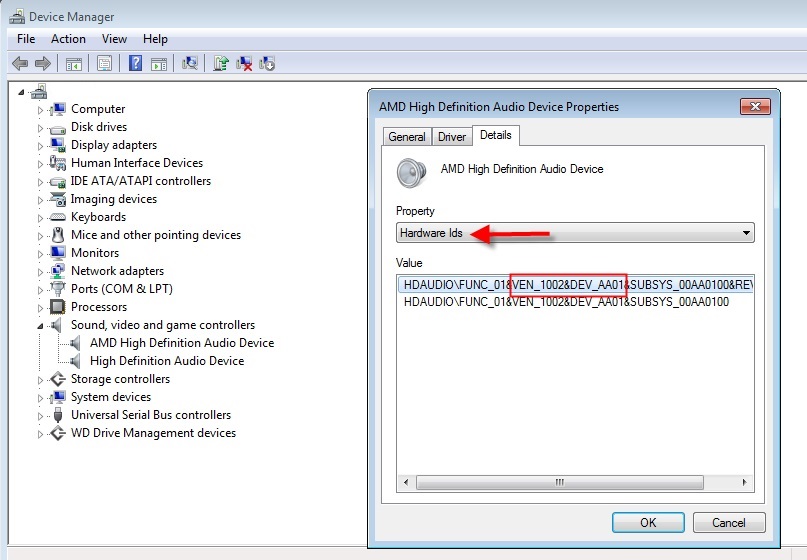Viewport: 807px width, 560px height.
Task: Click Disable device toolbar icon
Action: click(x=267, y=64)
